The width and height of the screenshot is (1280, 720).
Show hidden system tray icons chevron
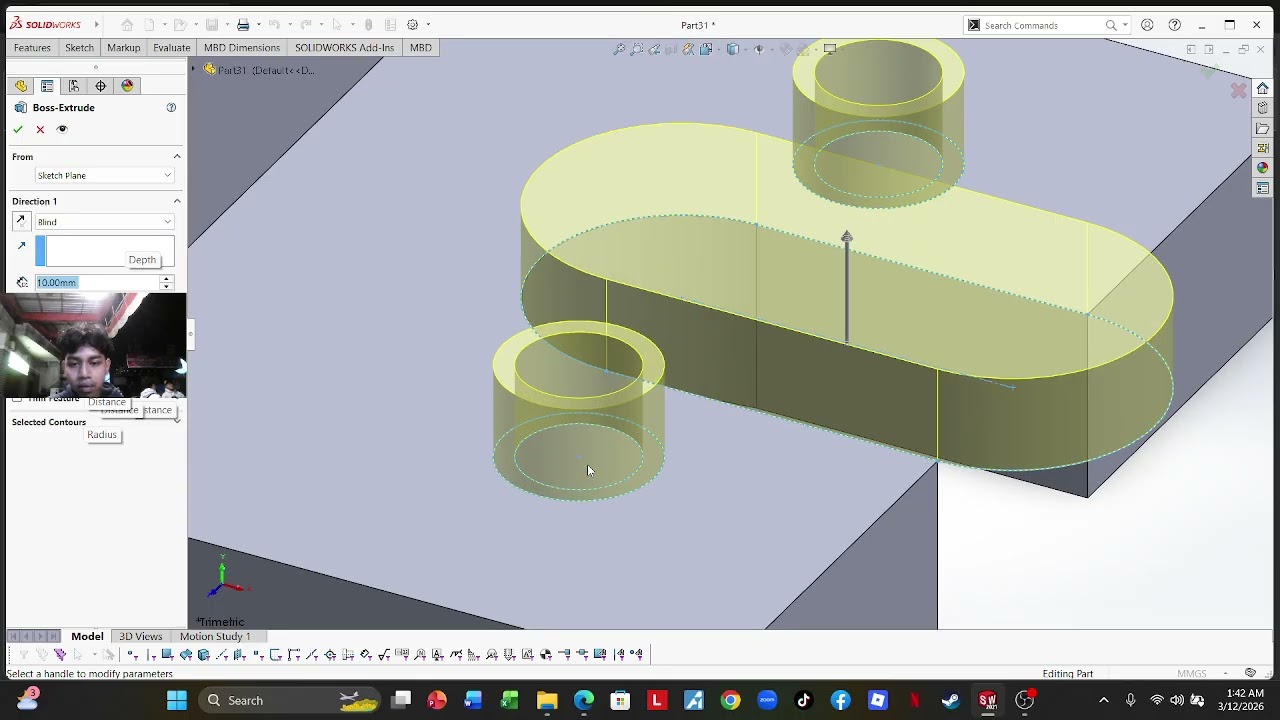click(1104, 700)
